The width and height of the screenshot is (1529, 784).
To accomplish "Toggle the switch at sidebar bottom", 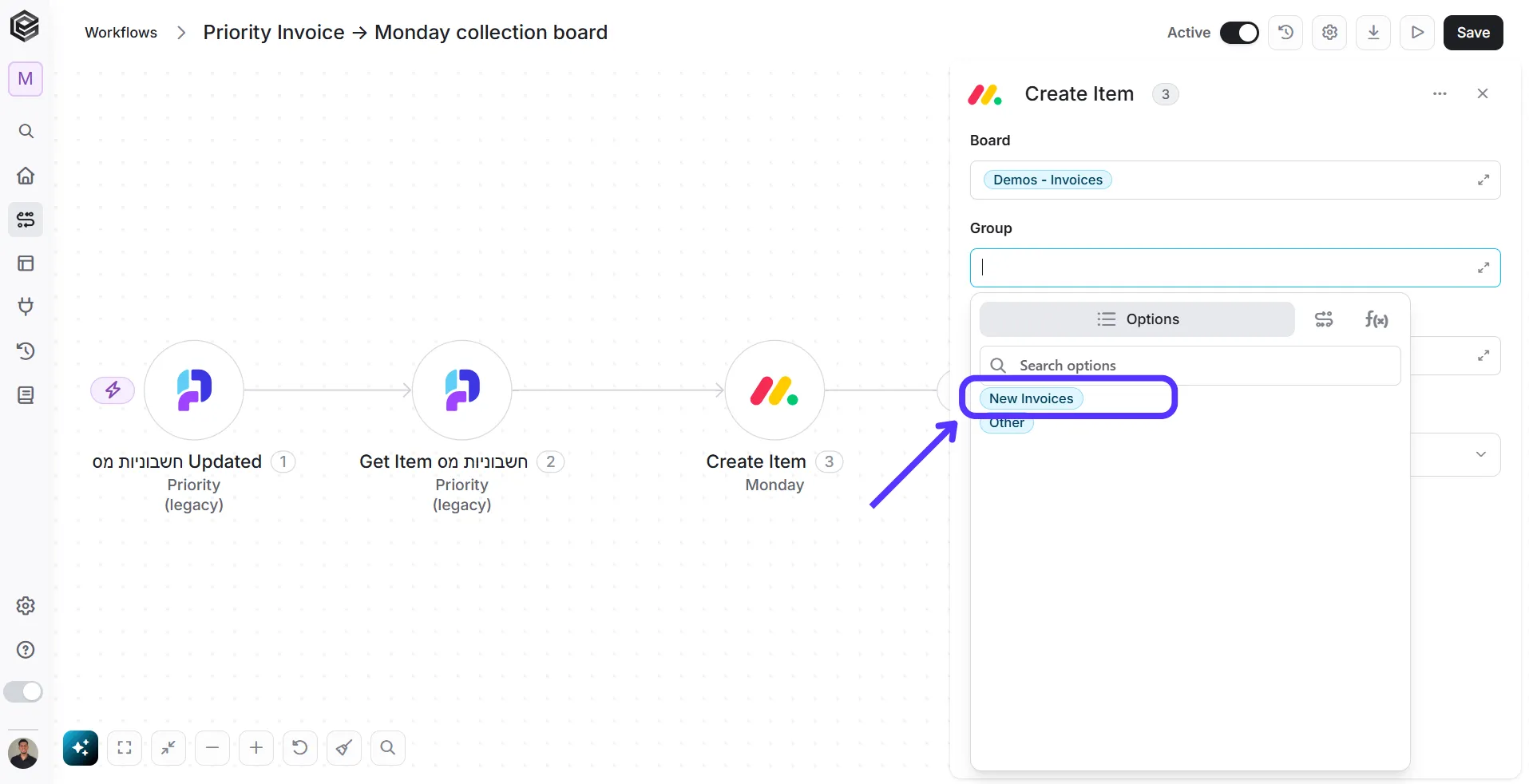I will [23, 691].
